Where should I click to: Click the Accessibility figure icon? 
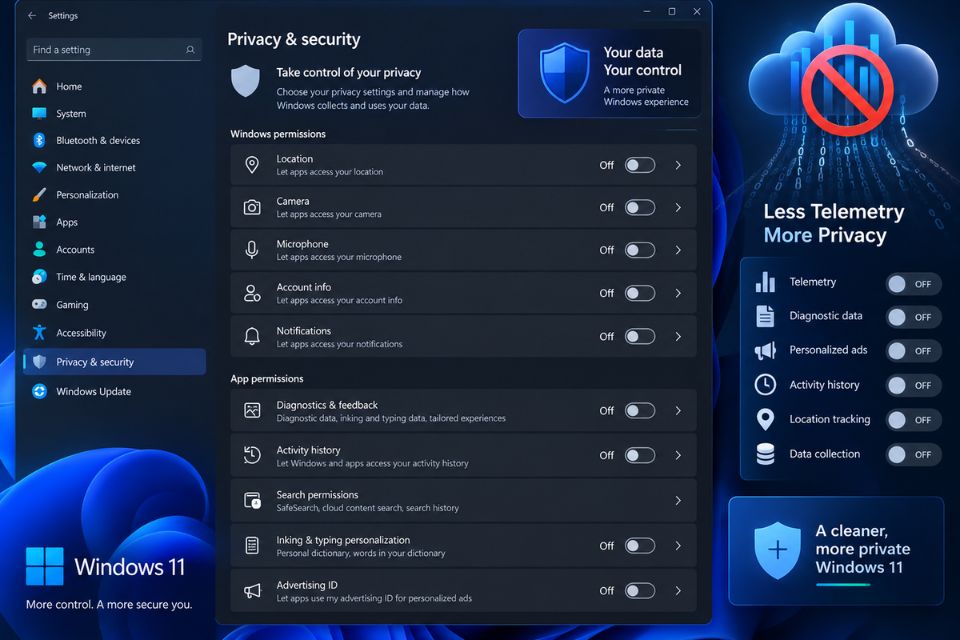click(39, 333)
